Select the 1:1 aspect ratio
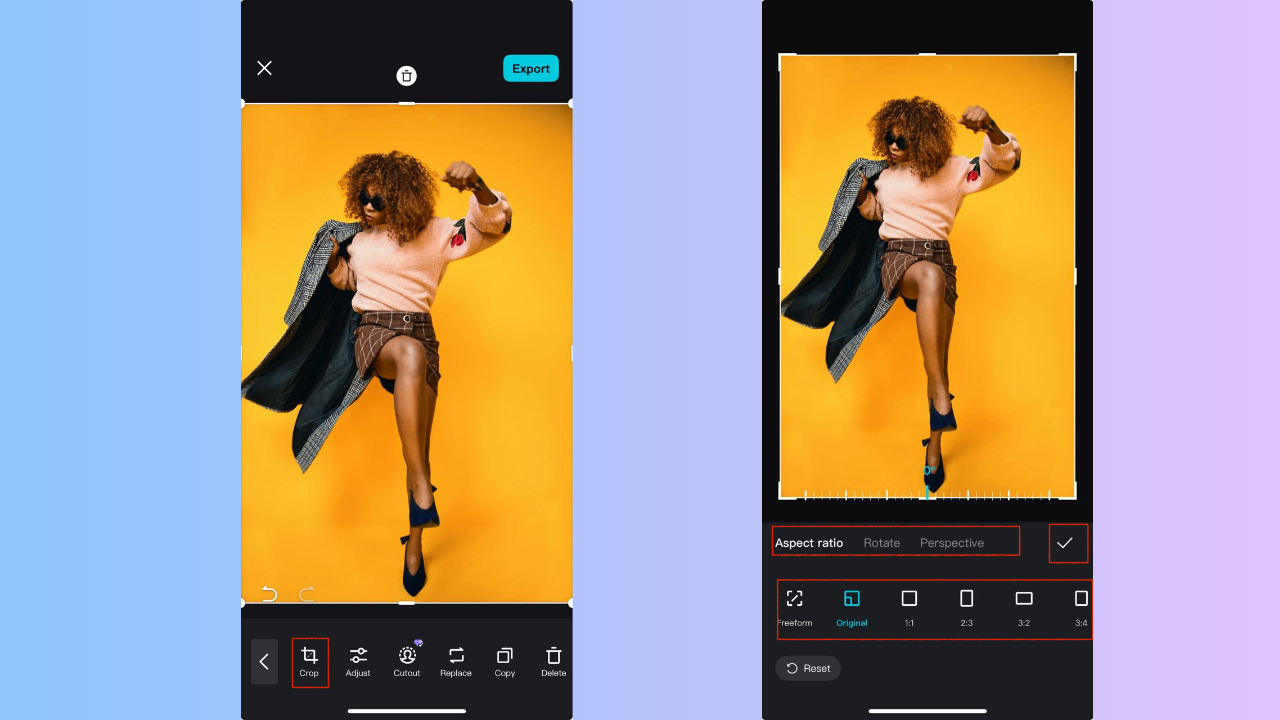The image size is (1280, 720). click(x=909, y=605)
